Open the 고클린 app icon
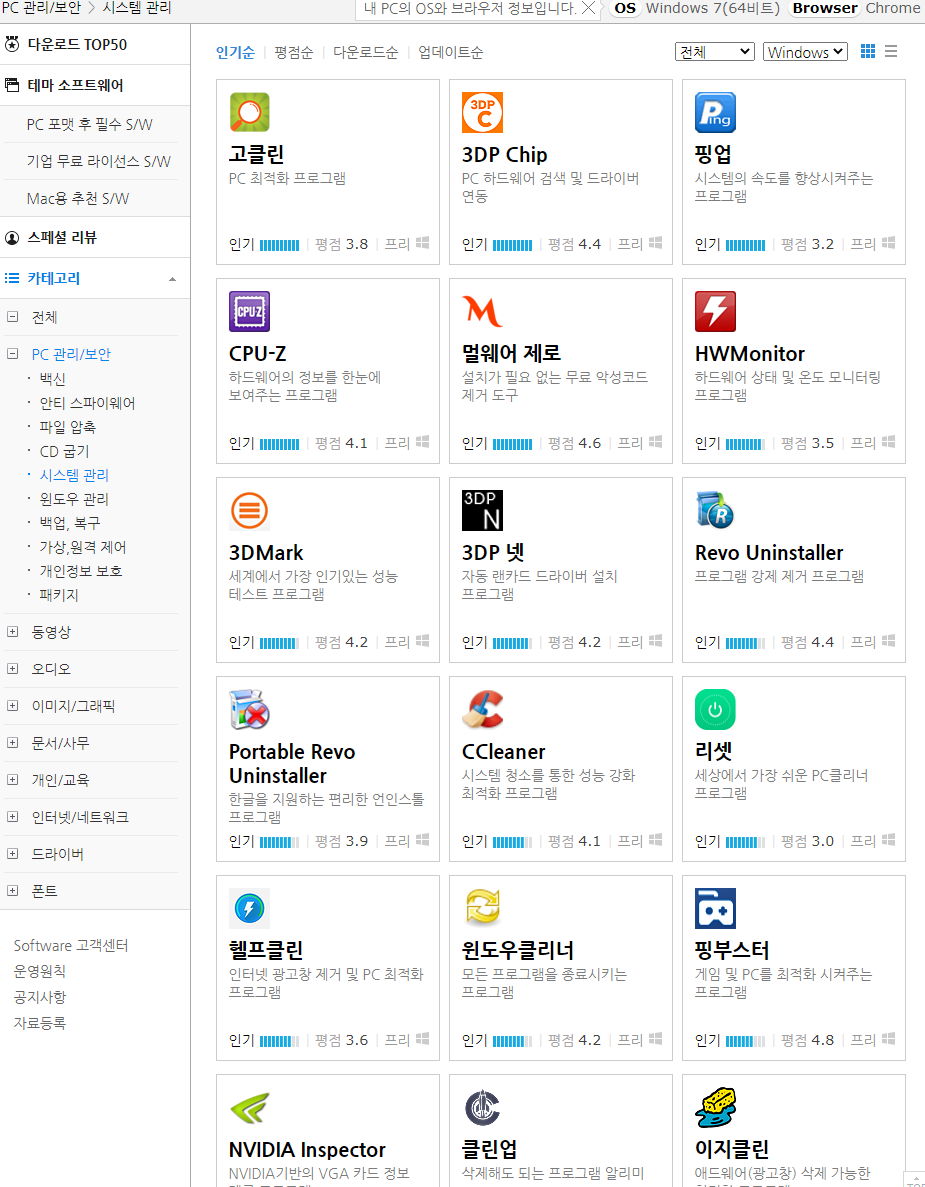Image resolution: width=925 pixels, height=1187 pixels. (249, 112)
